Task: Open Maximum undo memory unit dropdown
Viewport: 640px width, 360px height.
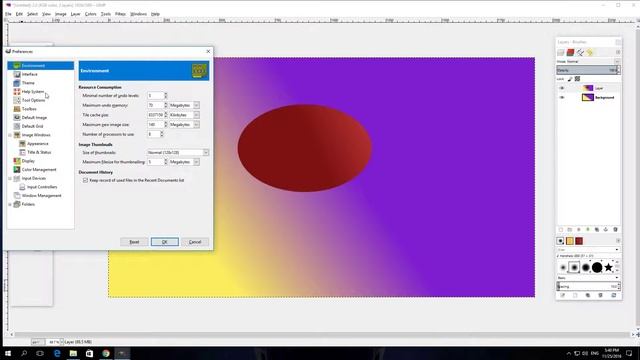Action: tap(184, 105)
